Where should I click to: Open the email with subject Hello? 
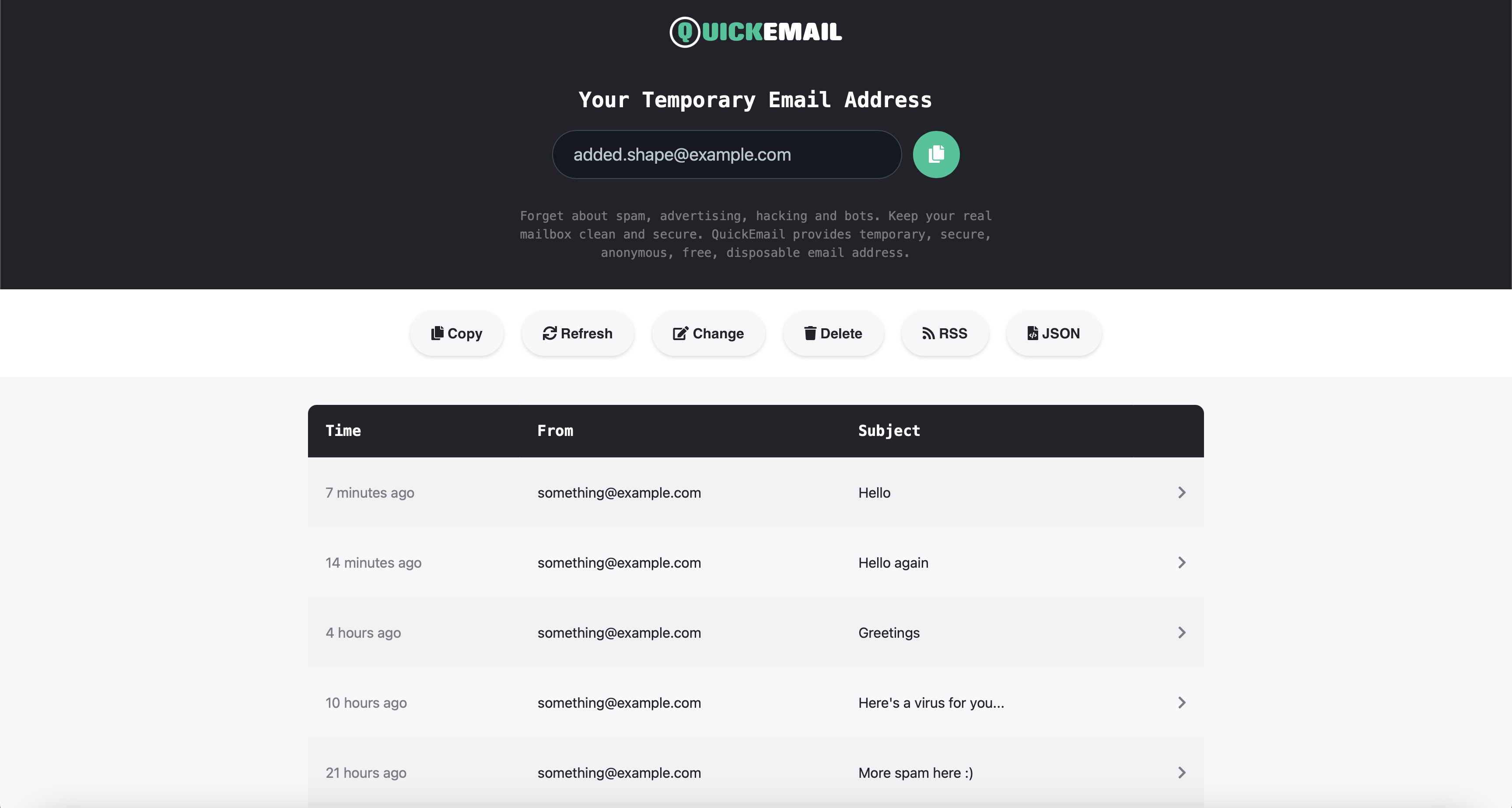(x=874, y=493)
